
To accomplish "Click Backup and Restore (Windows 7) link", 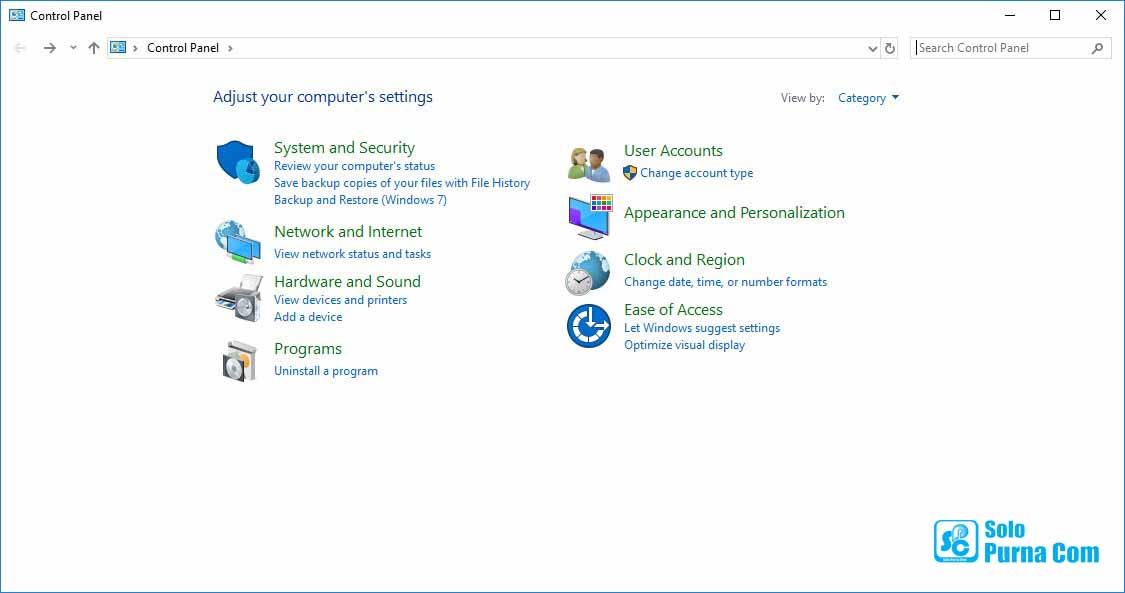I will tap(360, 200).
